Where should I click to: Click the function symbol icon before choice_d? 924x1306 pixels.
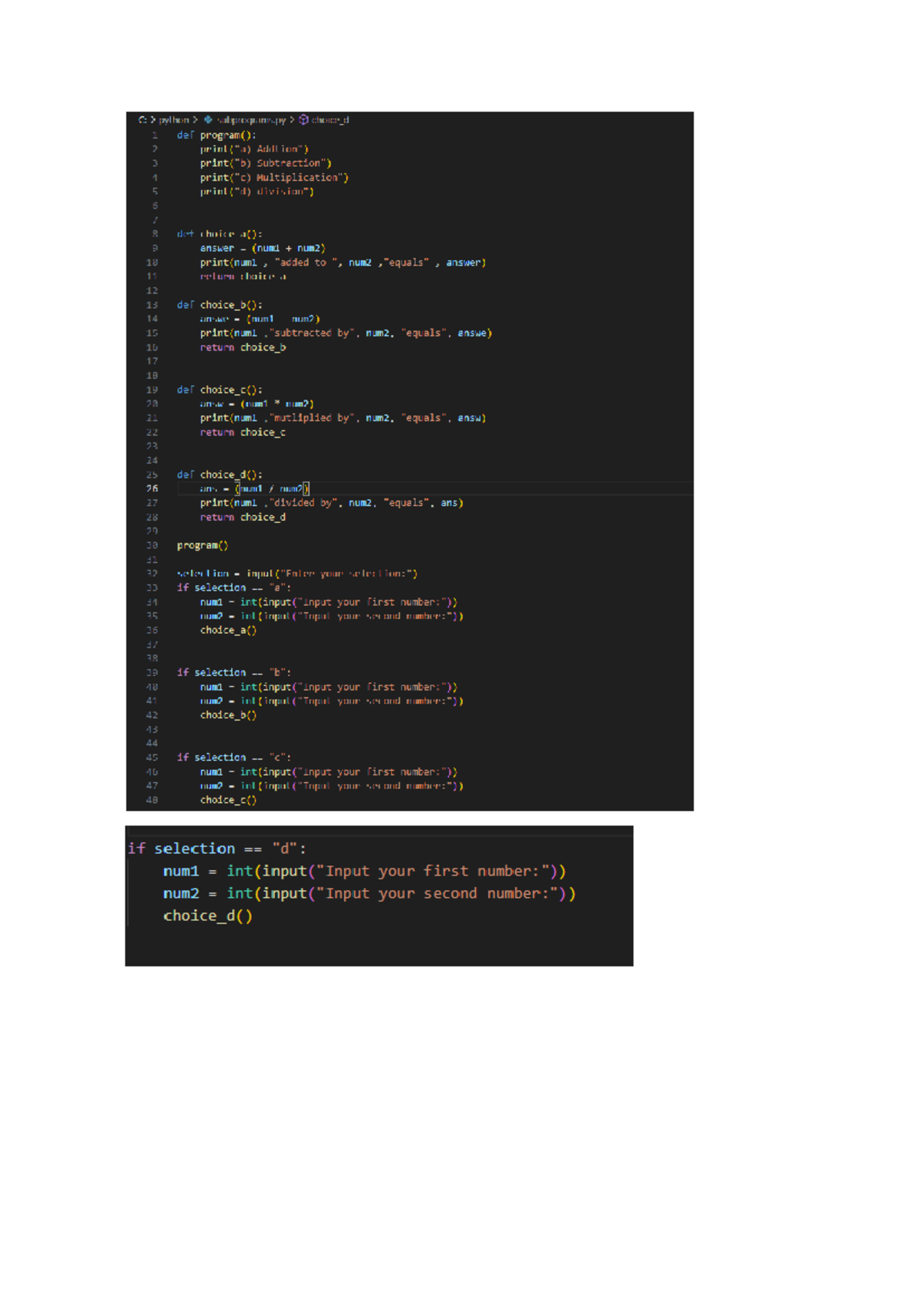pyautogui.click(x=303, y=120)
